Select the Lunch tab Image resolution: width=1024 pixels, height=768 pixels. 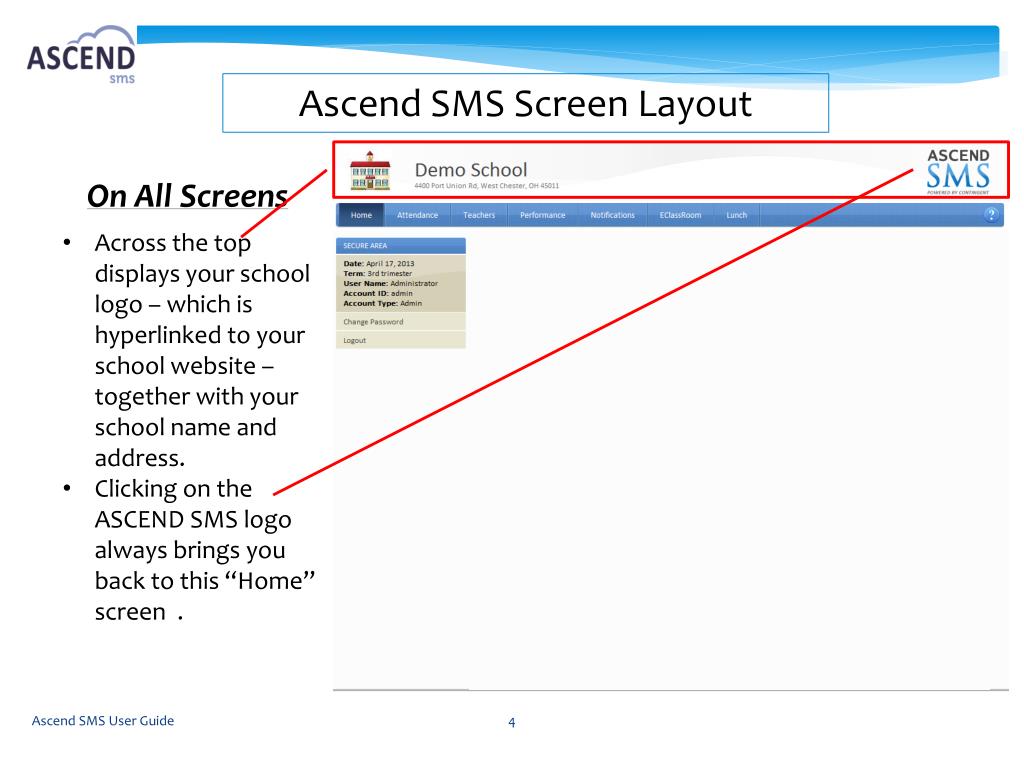tap(736, 215)
